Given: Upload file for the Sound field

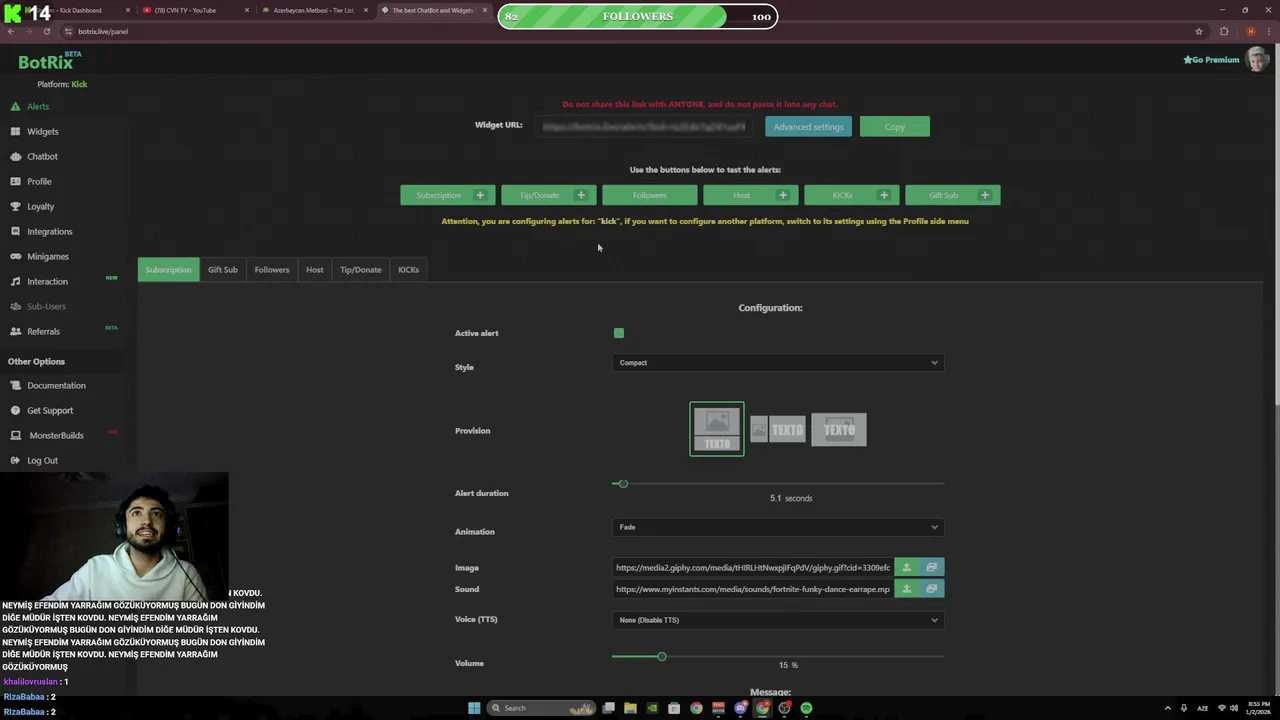Looking at the screenshot, I should pos(907,589).
